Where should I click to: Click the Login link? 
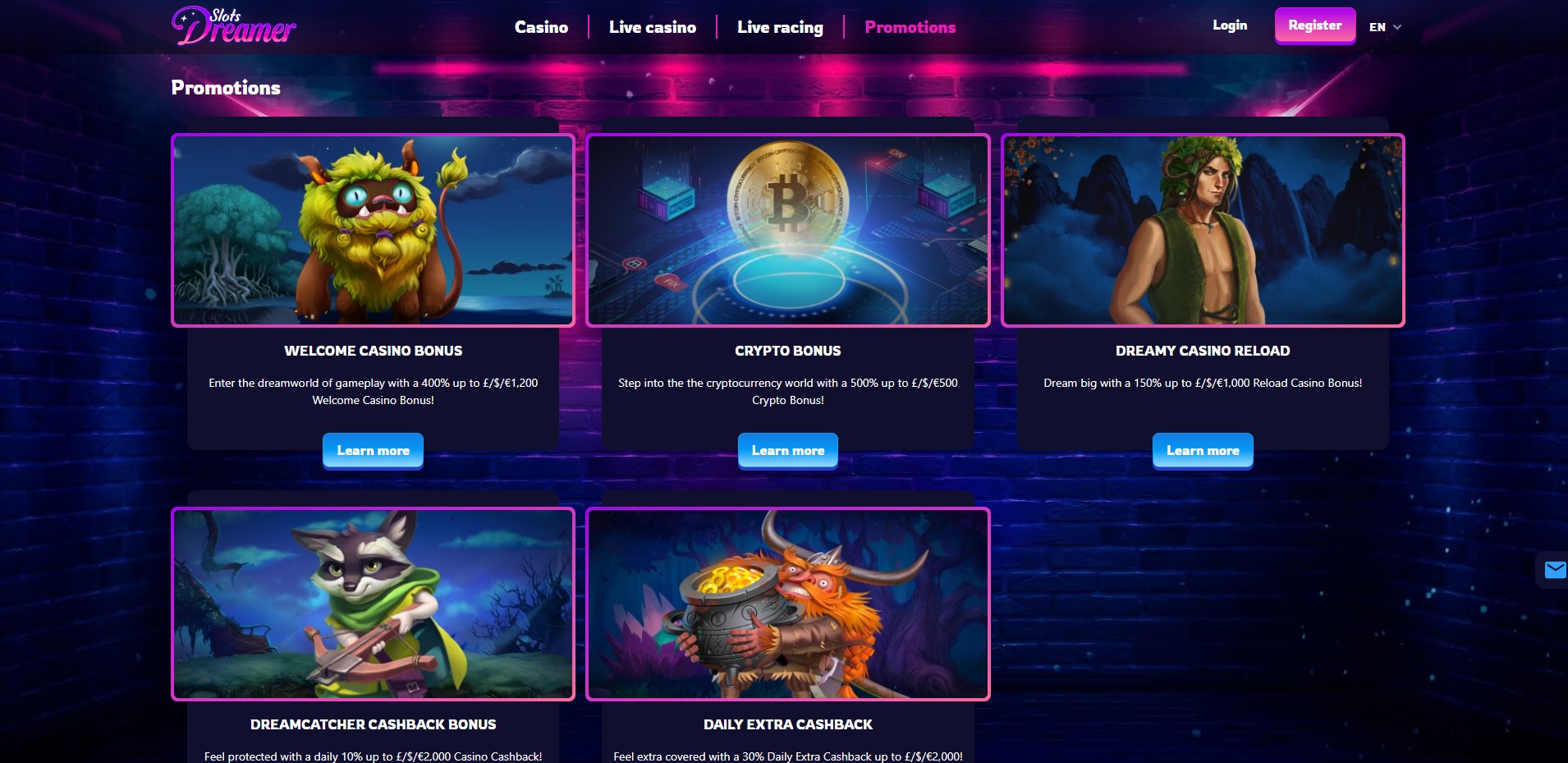[1230, 25]
